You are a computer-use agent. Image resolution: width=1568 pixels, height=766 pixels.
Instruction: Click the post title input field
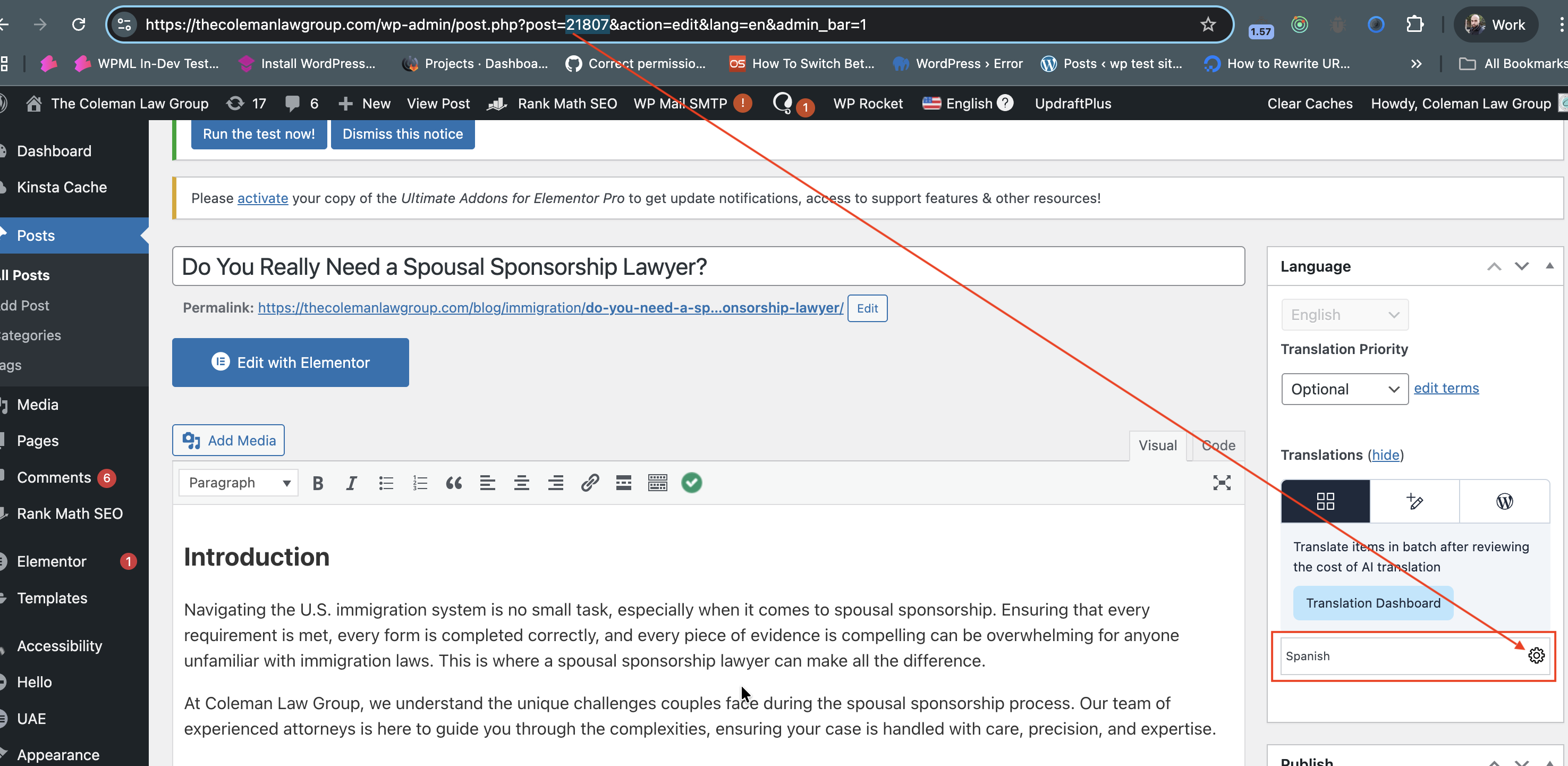tap(708, 267)
